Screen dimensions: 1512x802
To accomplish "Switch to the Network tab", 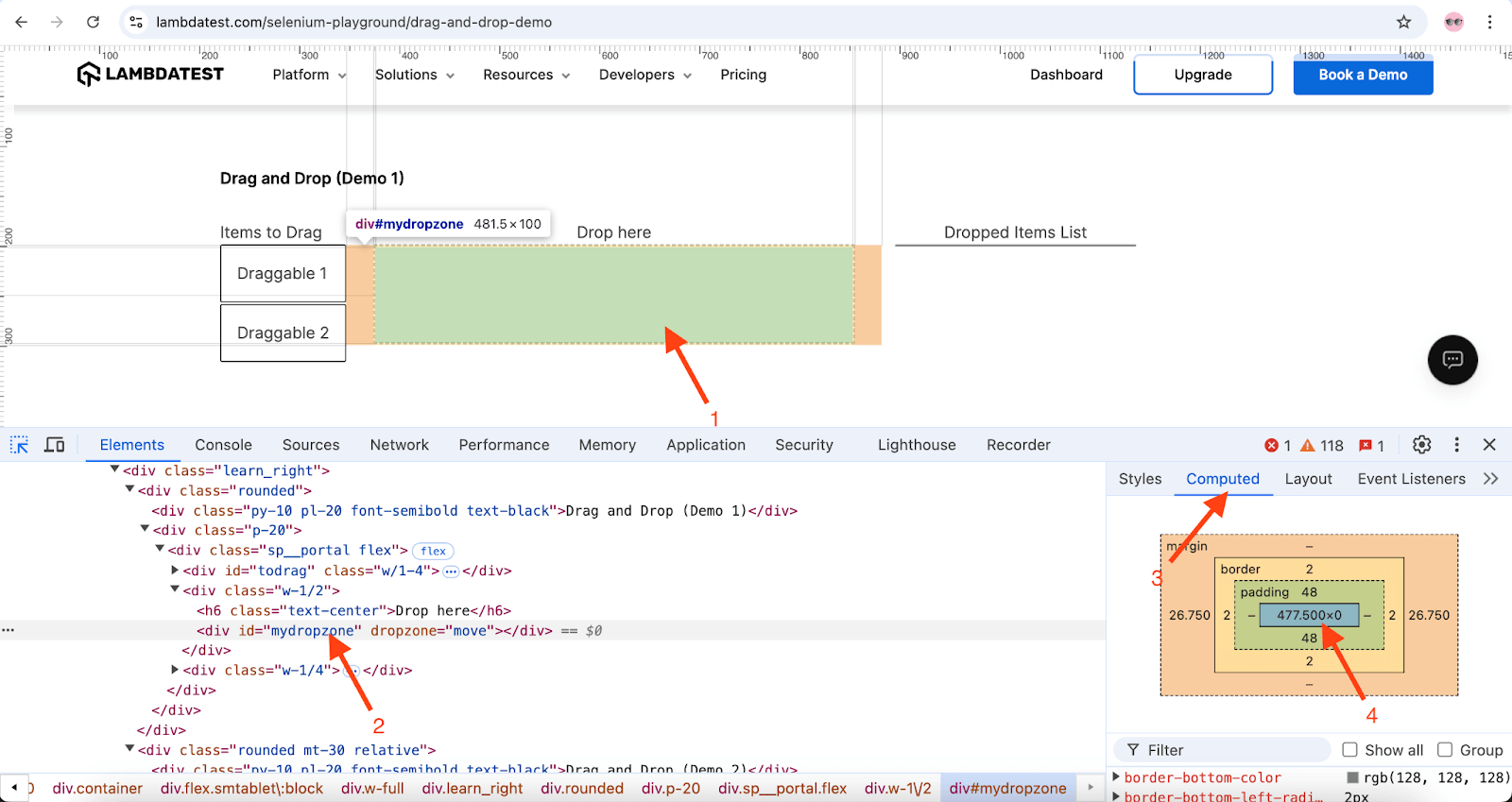I will click(400, 445).
